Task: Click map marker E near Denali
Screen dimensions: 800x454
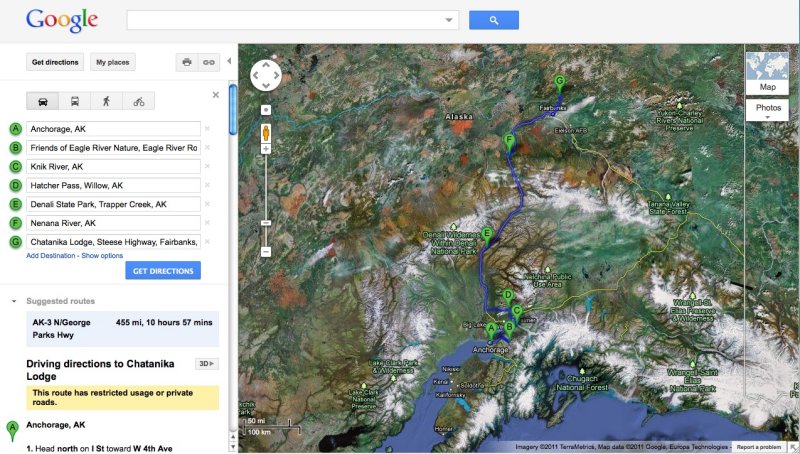Action: [487, 237]
